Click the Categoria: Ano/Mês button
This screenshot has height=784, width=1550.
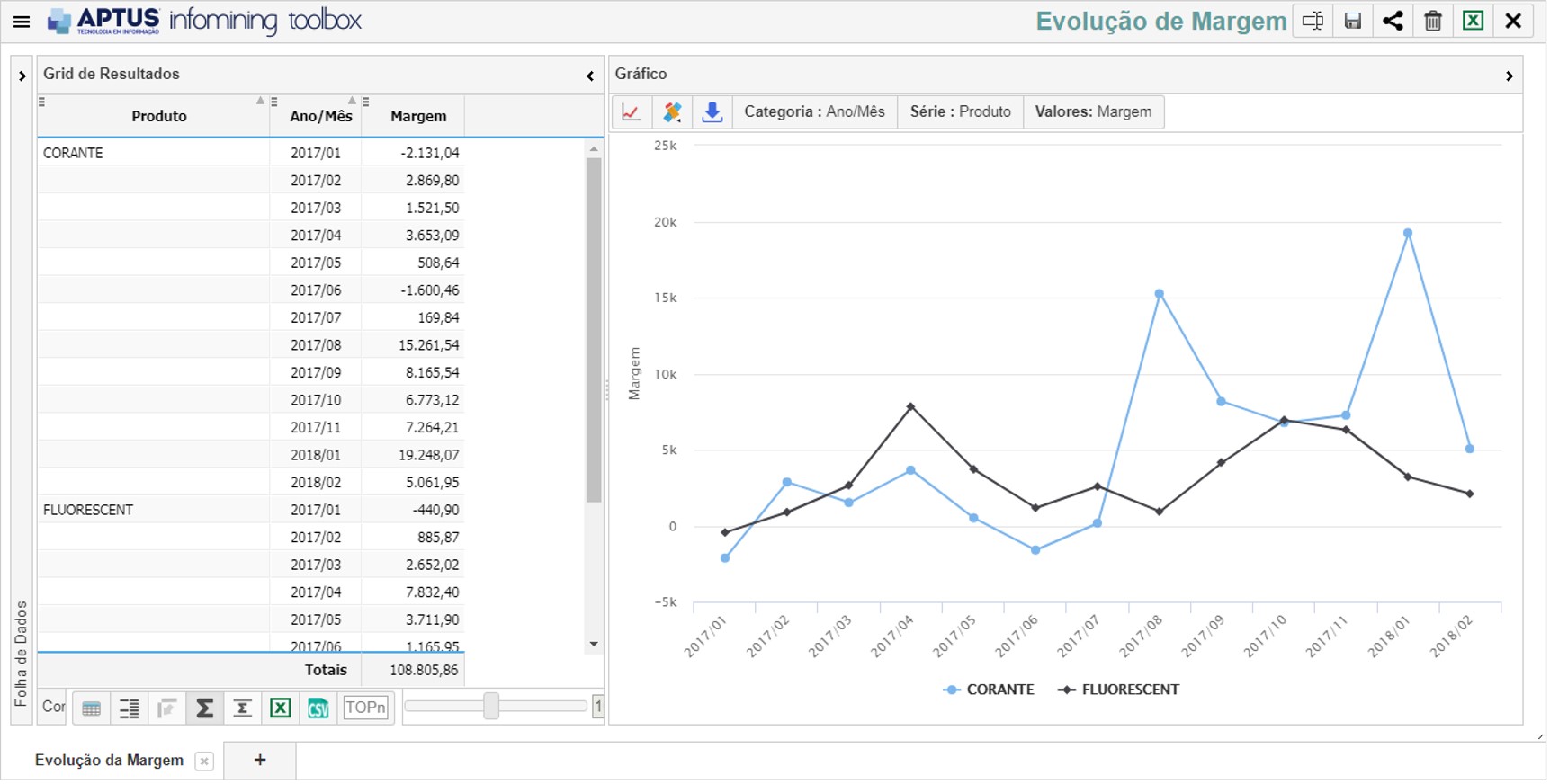814,112
